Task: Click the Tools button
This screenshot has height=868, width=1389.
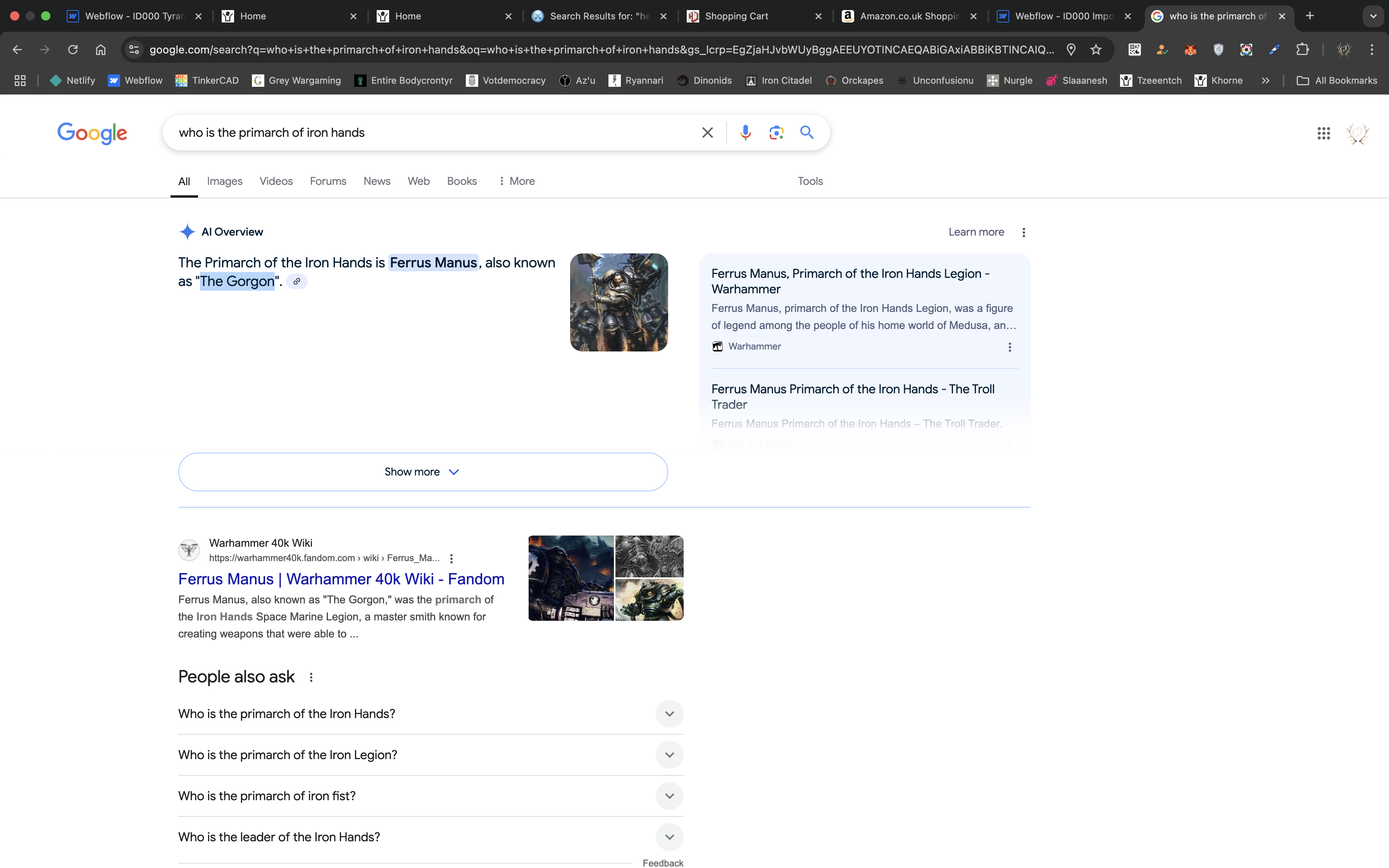Action: pos(810,181)
